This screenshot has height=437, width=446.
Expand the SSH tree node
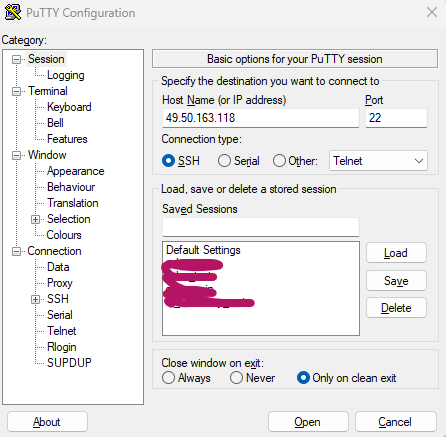35,299
